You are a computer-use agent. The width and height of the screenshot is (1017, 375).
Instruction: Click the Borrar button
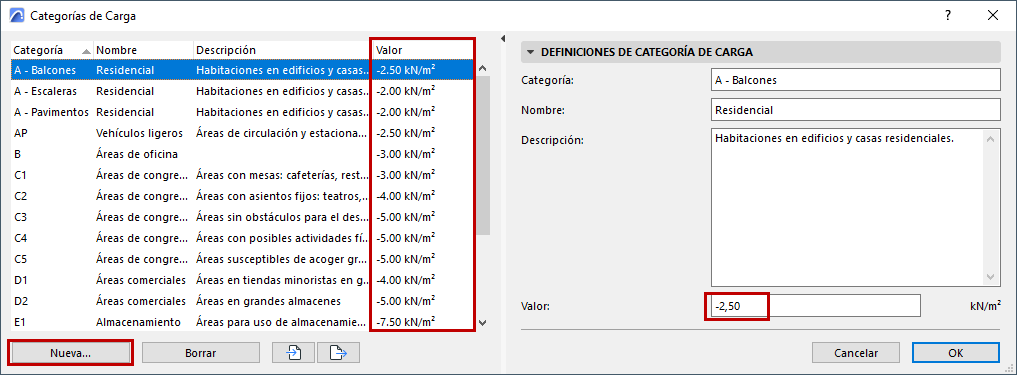tap(200, 353)
